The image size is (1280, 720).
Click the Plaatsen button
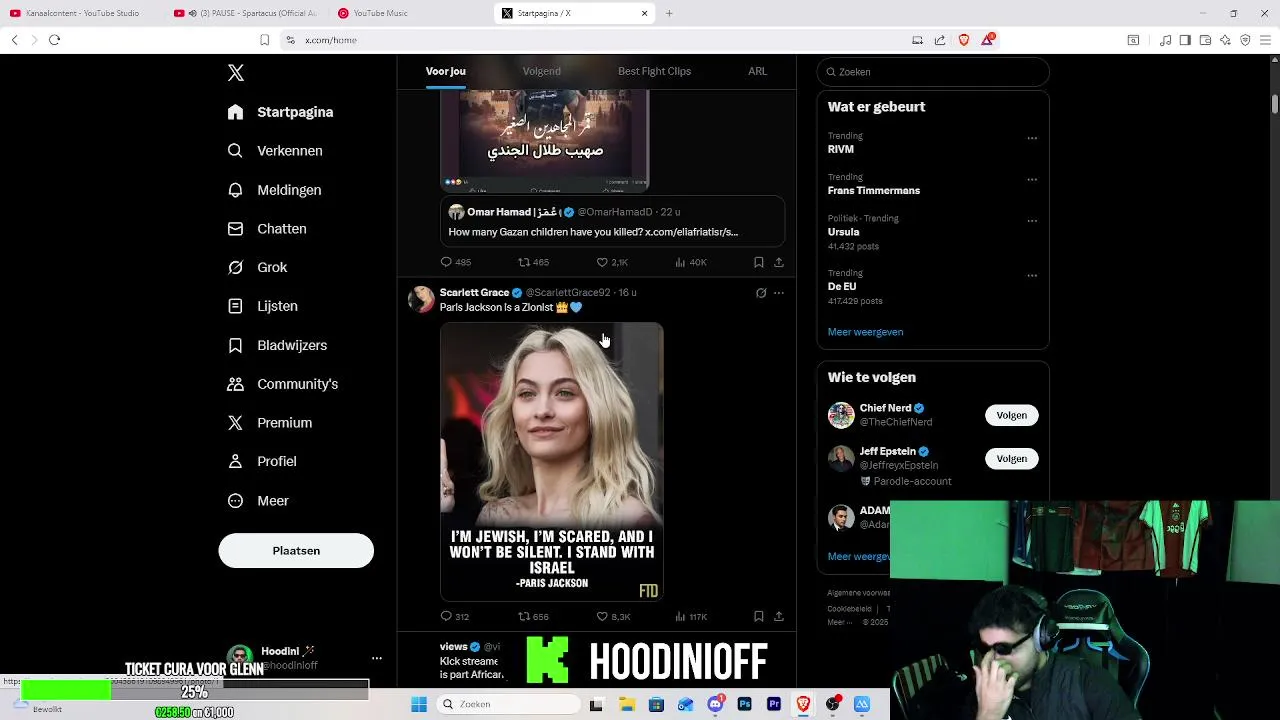(296, 551)
